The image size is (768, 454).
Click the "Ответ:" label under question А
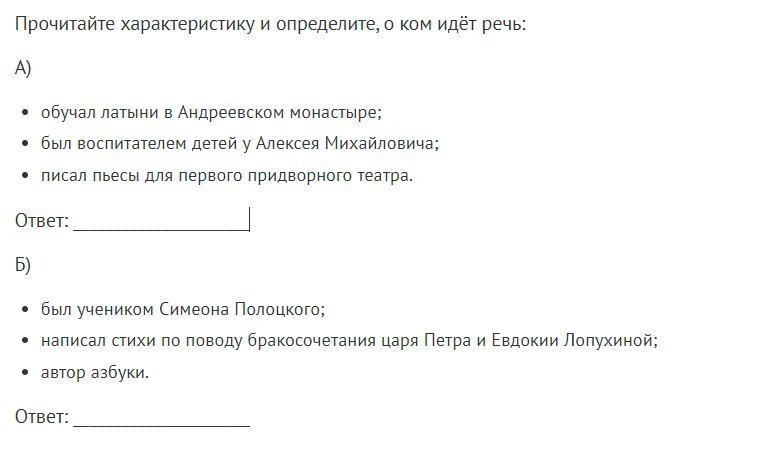pyautogui.click(x=42, y=221)
